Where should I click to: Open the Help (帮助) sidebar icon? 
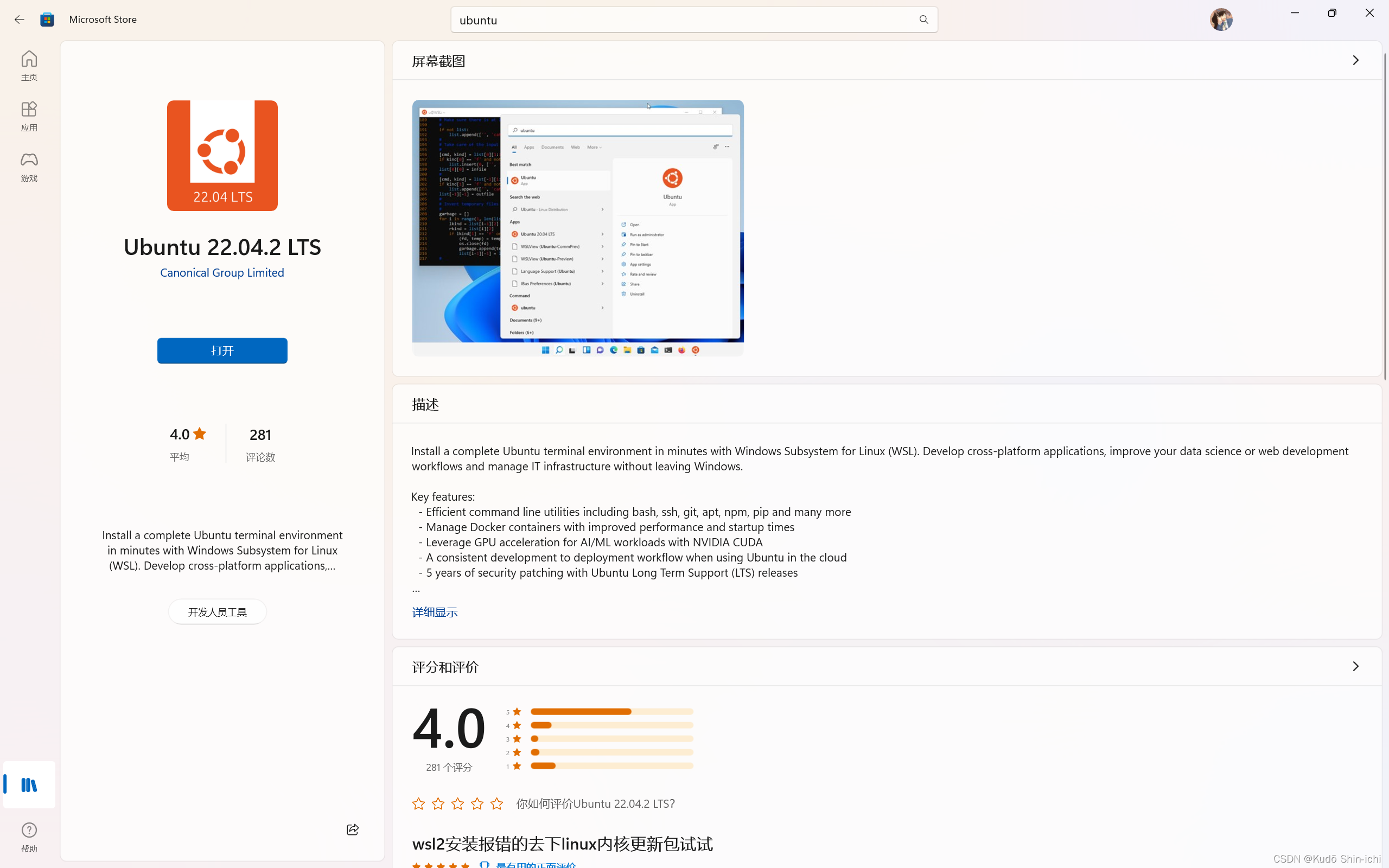coord(29,836)
